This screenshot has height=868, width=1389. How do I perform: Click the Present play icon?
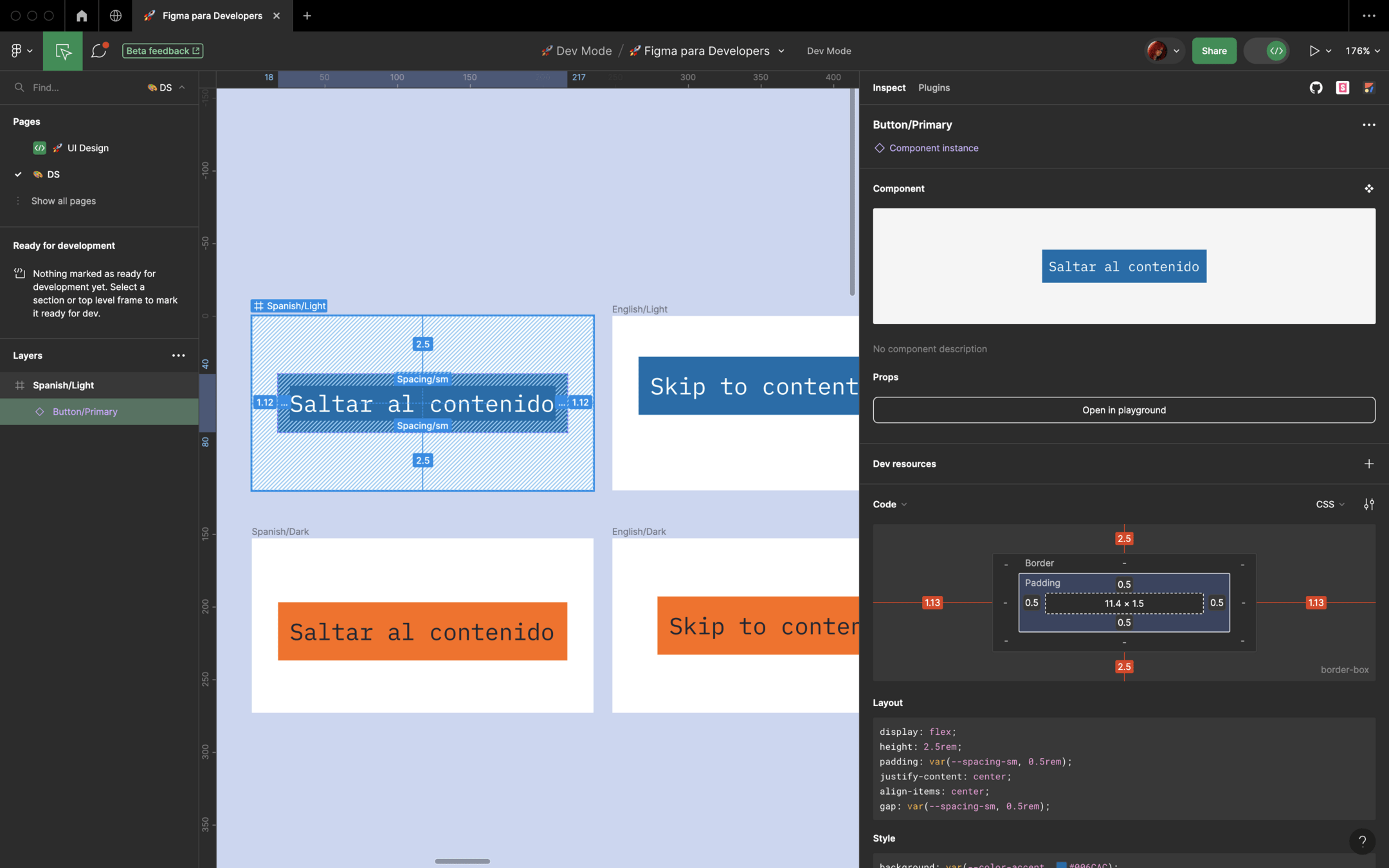1314,51
